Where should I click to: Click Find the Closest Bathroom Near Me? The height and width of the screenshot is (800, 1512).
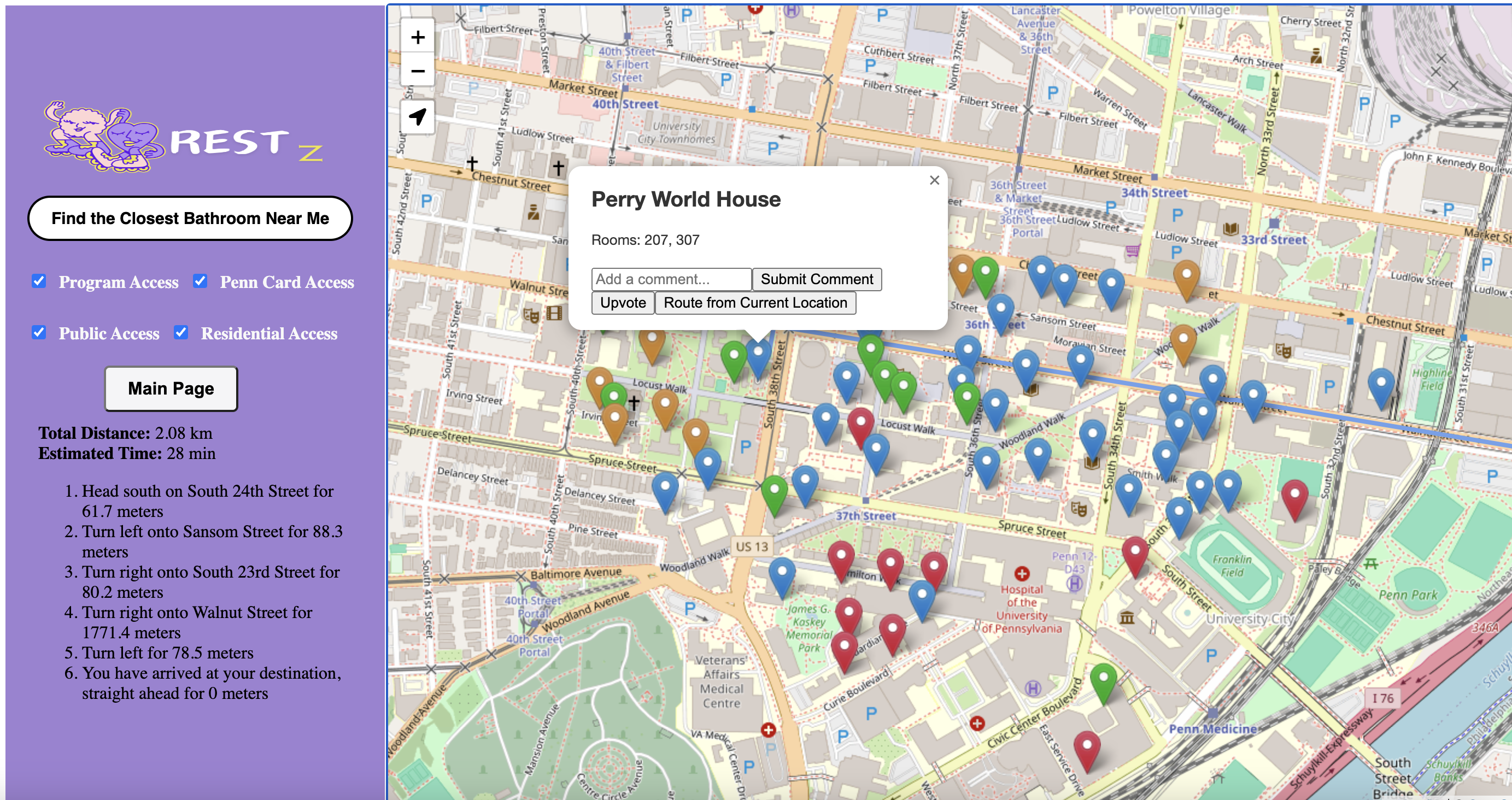[190, 219]
